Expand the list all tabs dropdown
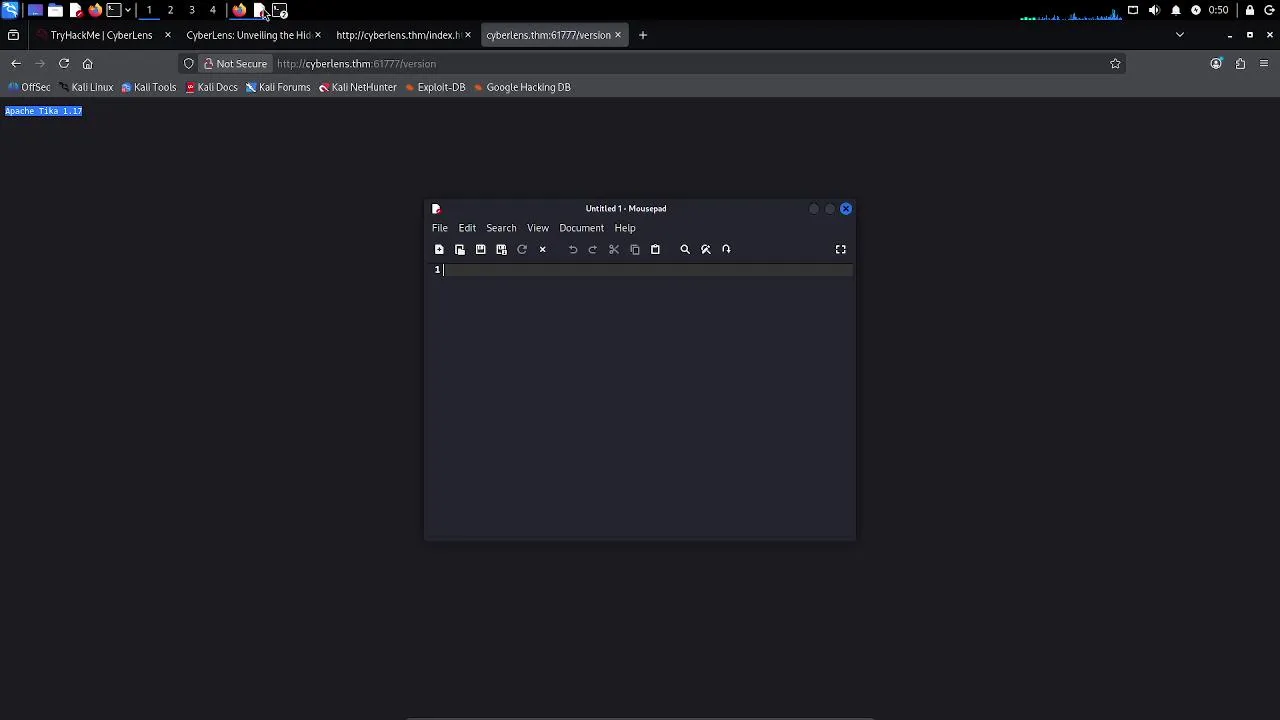Viewport: 1280px width, 720px height. click(1179, 35)
